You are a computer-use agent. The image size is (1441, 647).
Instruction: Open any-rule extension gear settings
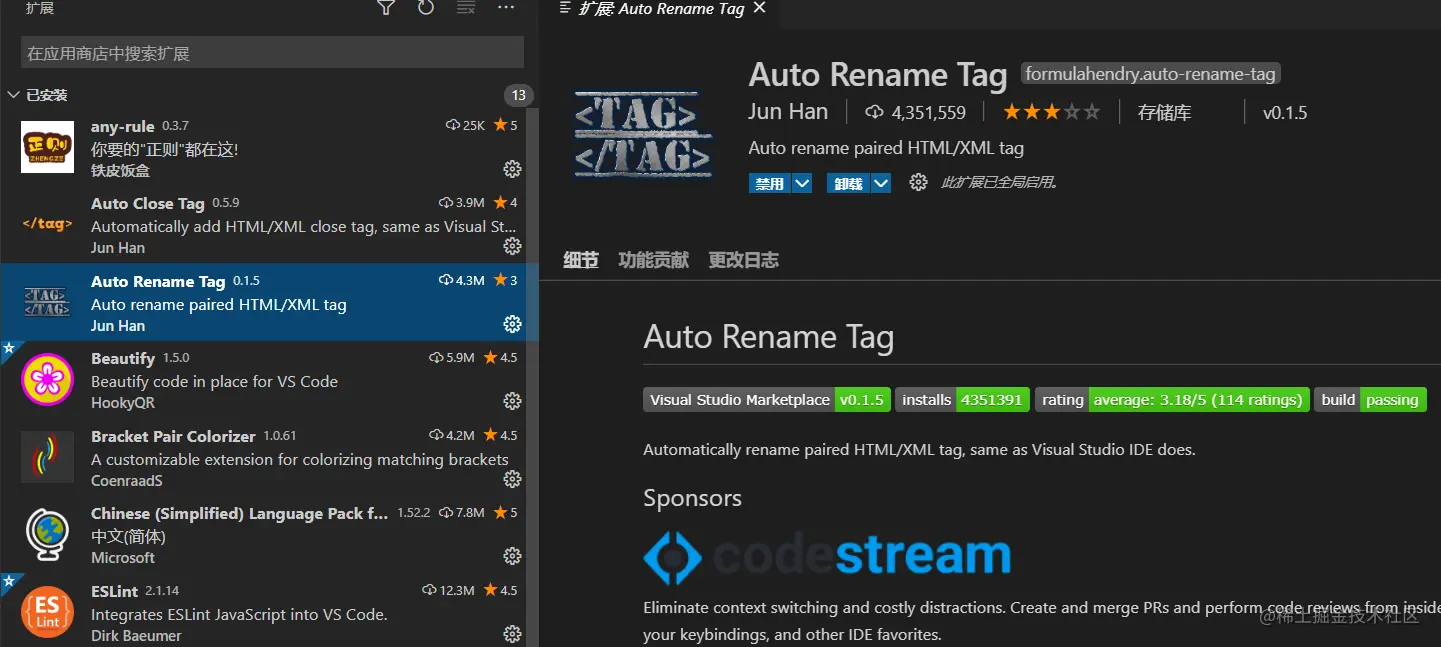[x=512, y=168]
